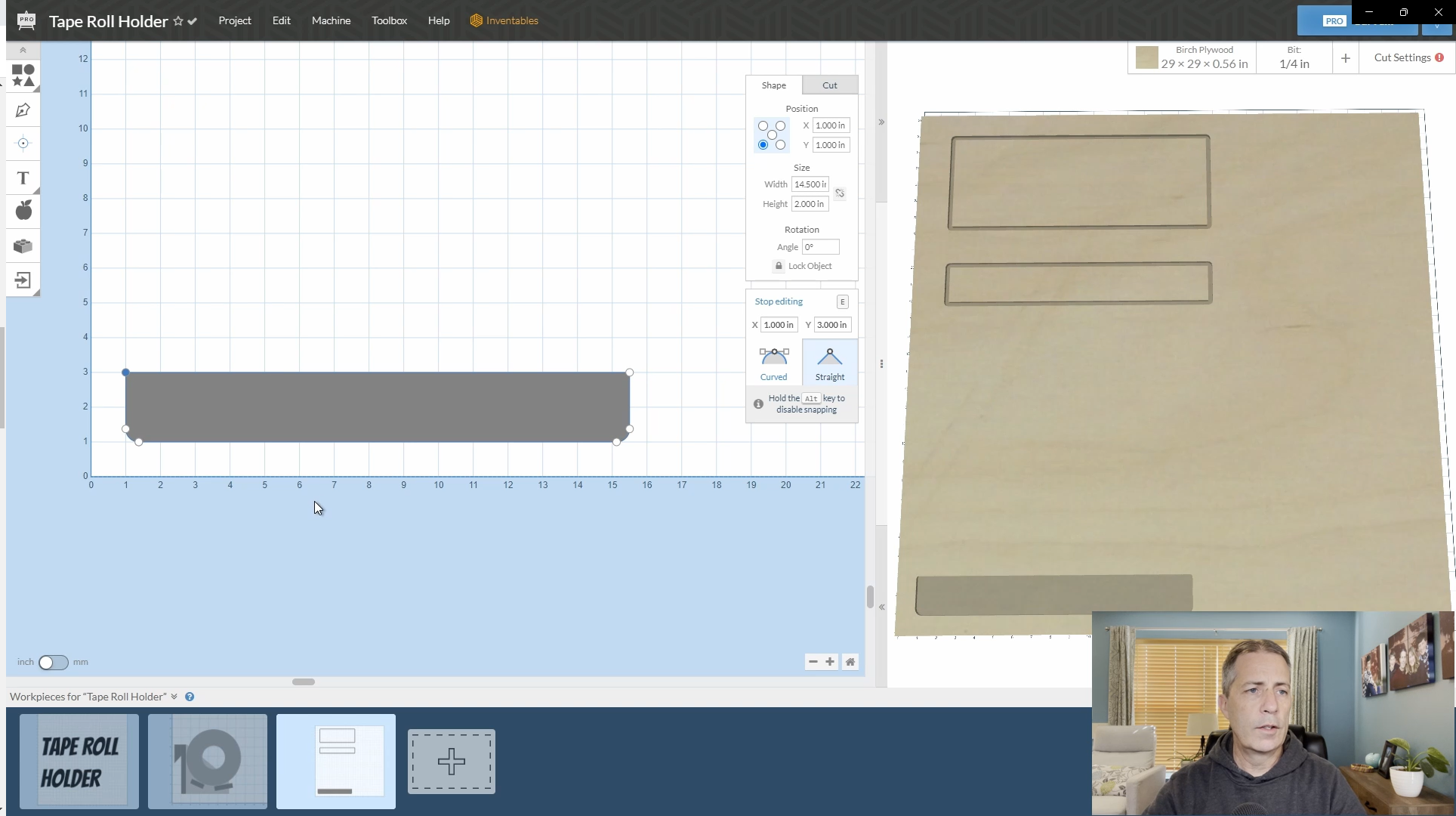The image size is (1456, 816).
Task: Open the Machine menu
Action: point(331,20)
